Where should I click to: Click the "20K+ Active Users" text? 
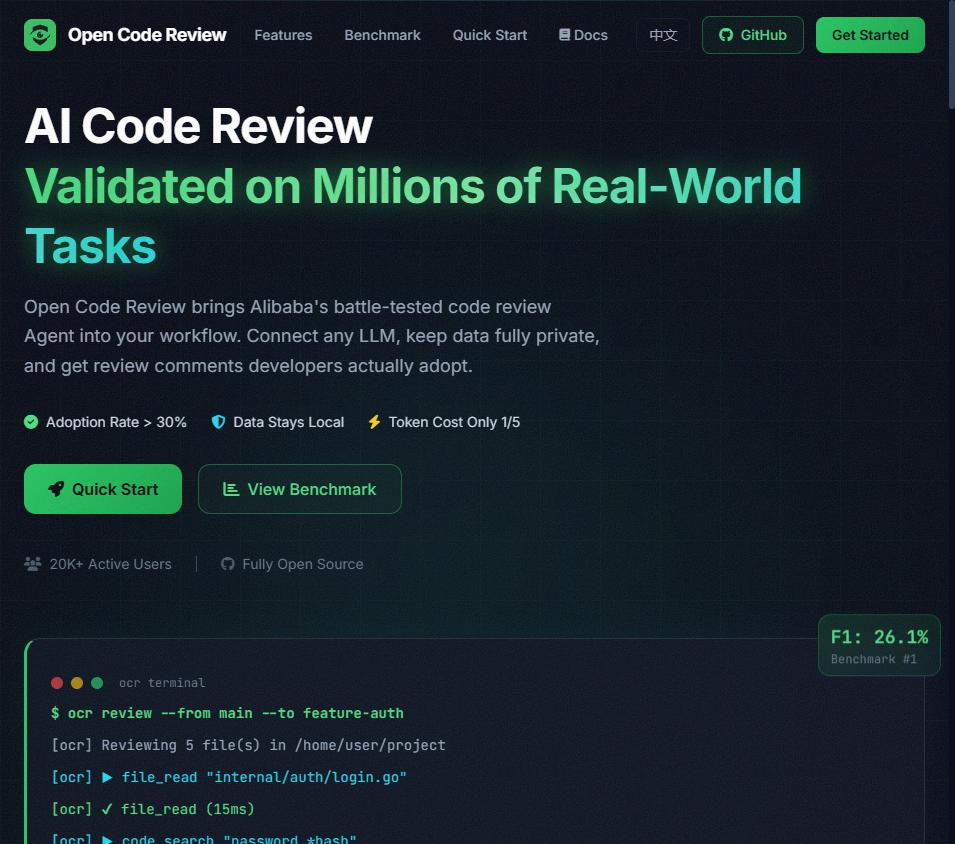coord(110,564)
